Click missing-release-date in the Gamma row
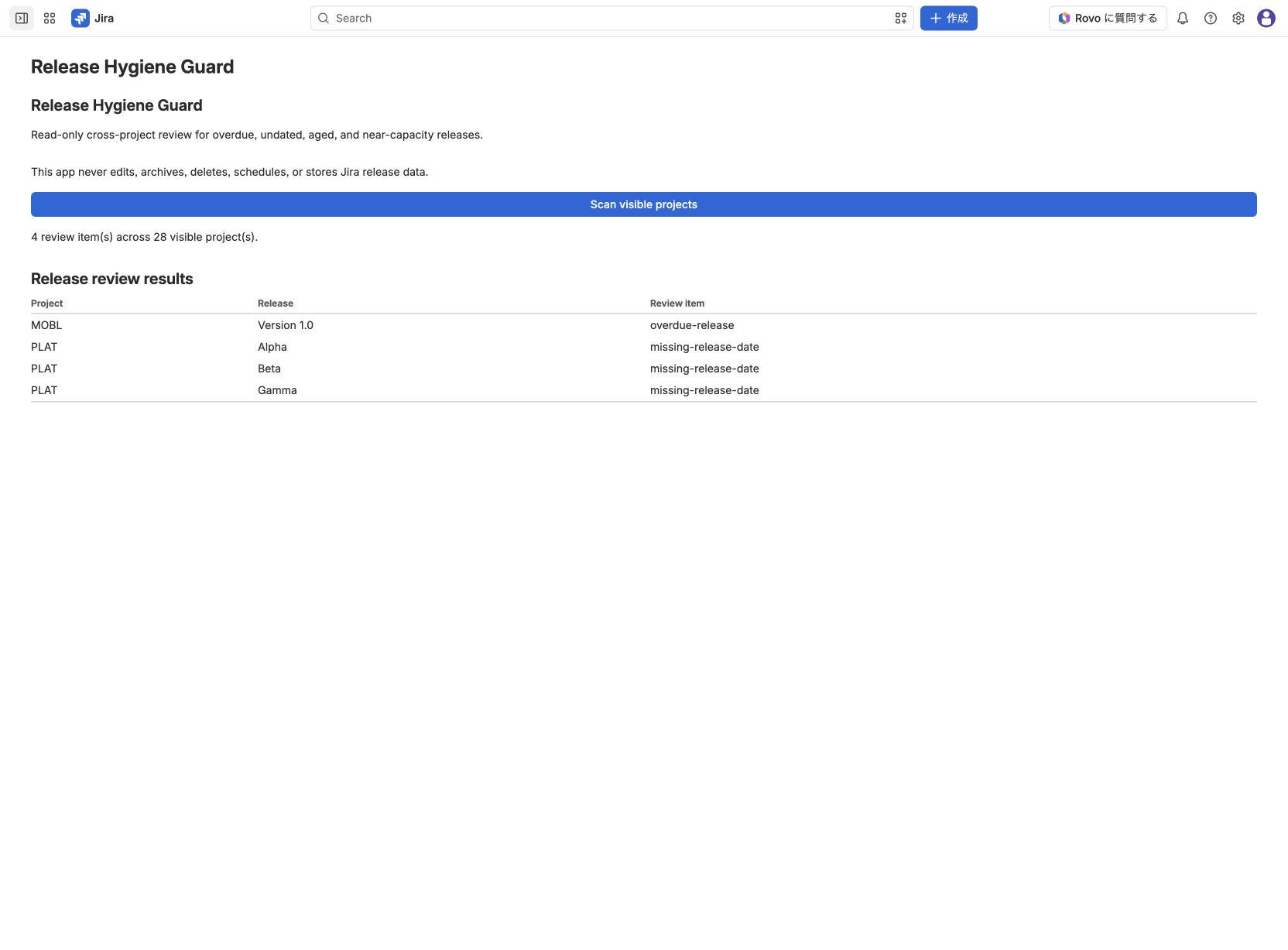This screenshot has width=1288, height=950. click(x=704, y=390)
